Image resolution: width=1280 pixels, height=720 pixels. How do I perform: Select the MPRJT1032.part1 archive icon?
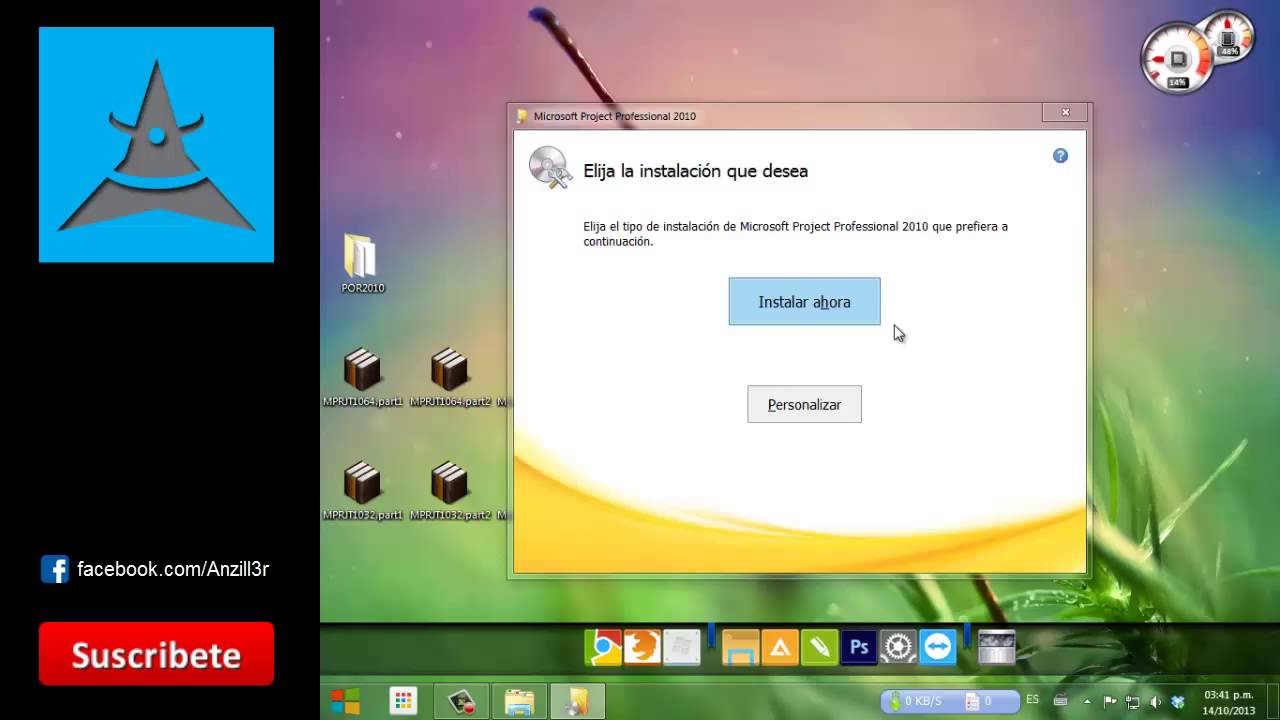362,491
